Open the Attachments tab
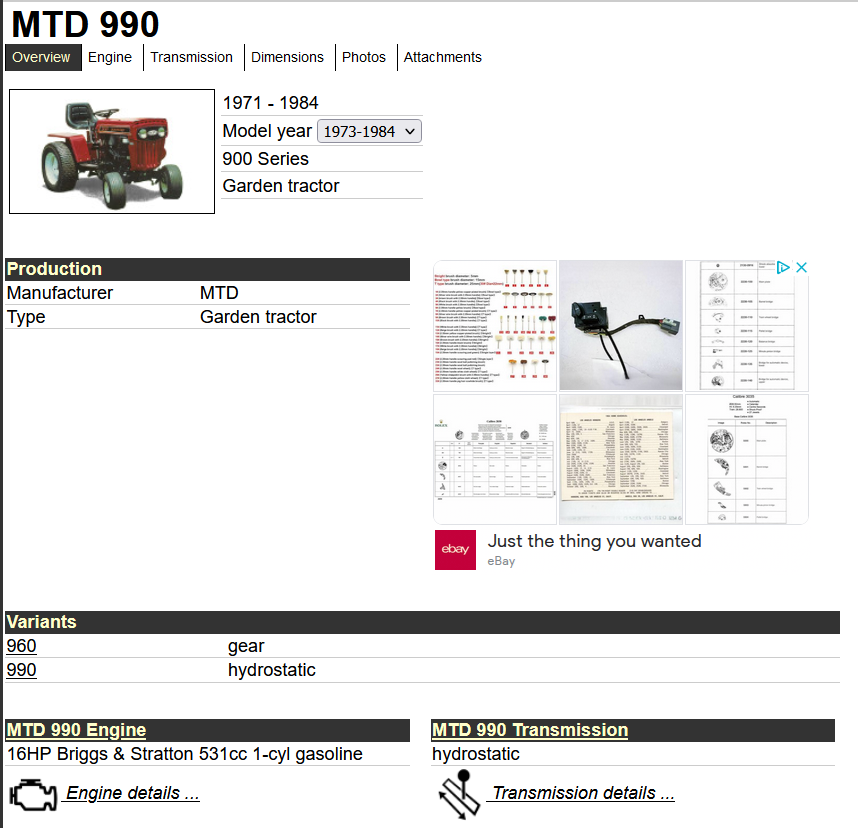This screenshot has height=828, width=858. click(x=443, y=57)
